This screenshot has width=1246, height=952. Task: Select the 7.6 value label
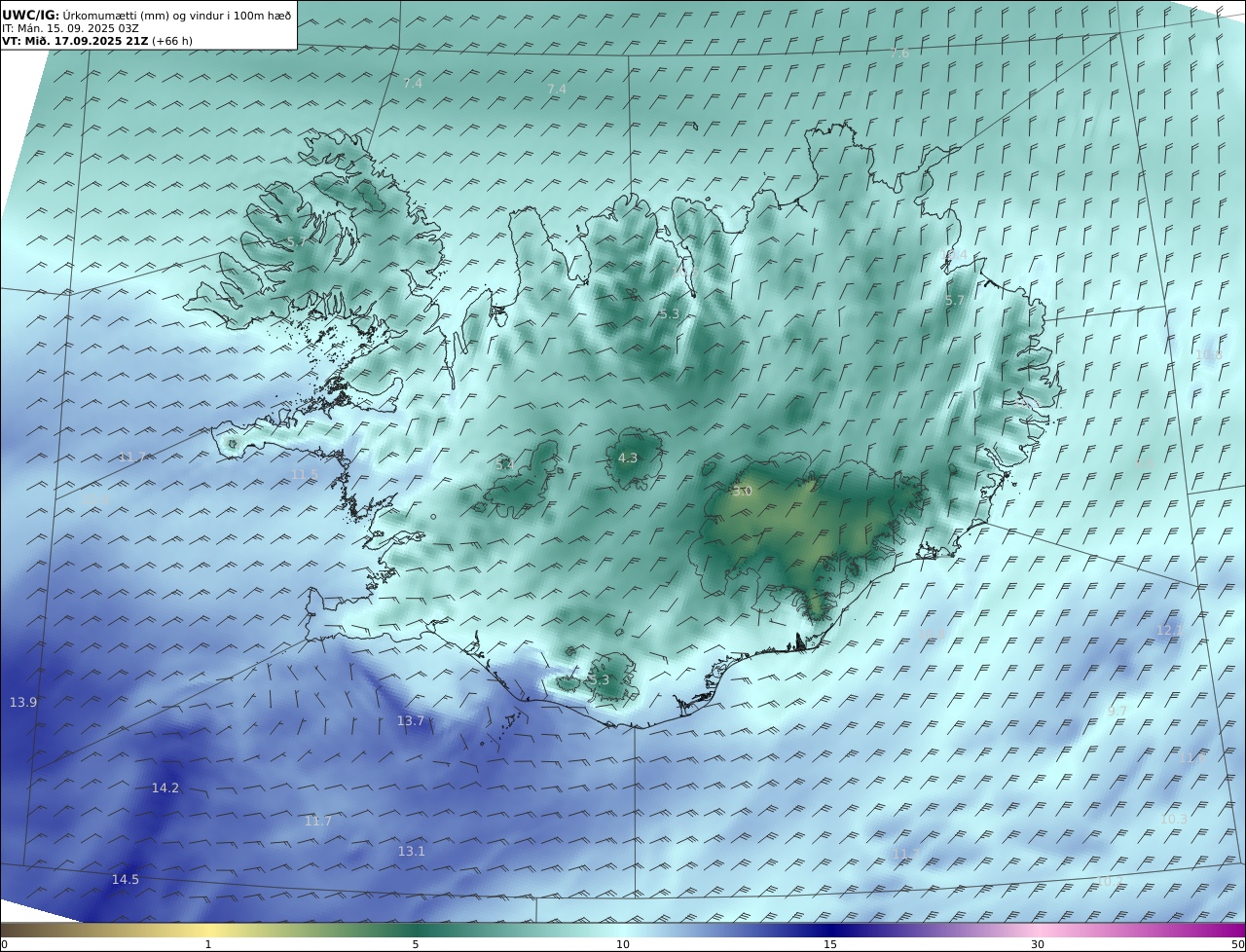(899, 53)
